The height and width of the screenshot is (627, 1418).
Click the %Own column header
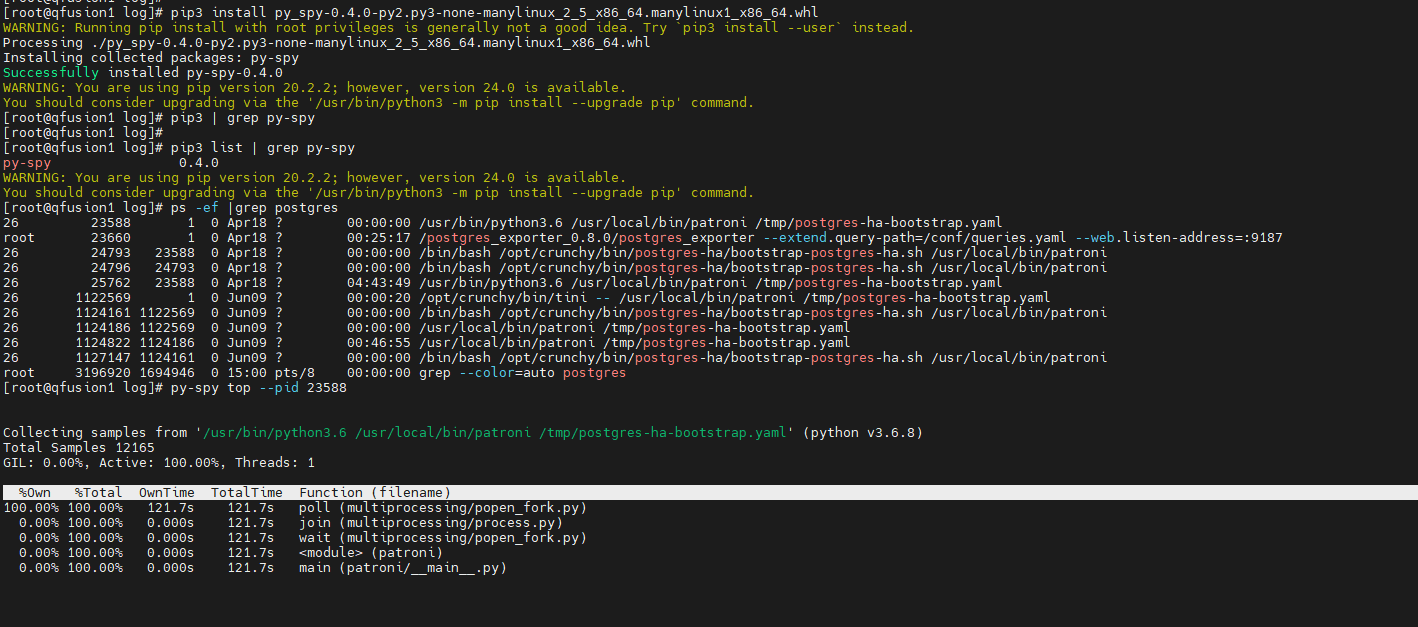[35, 493]
